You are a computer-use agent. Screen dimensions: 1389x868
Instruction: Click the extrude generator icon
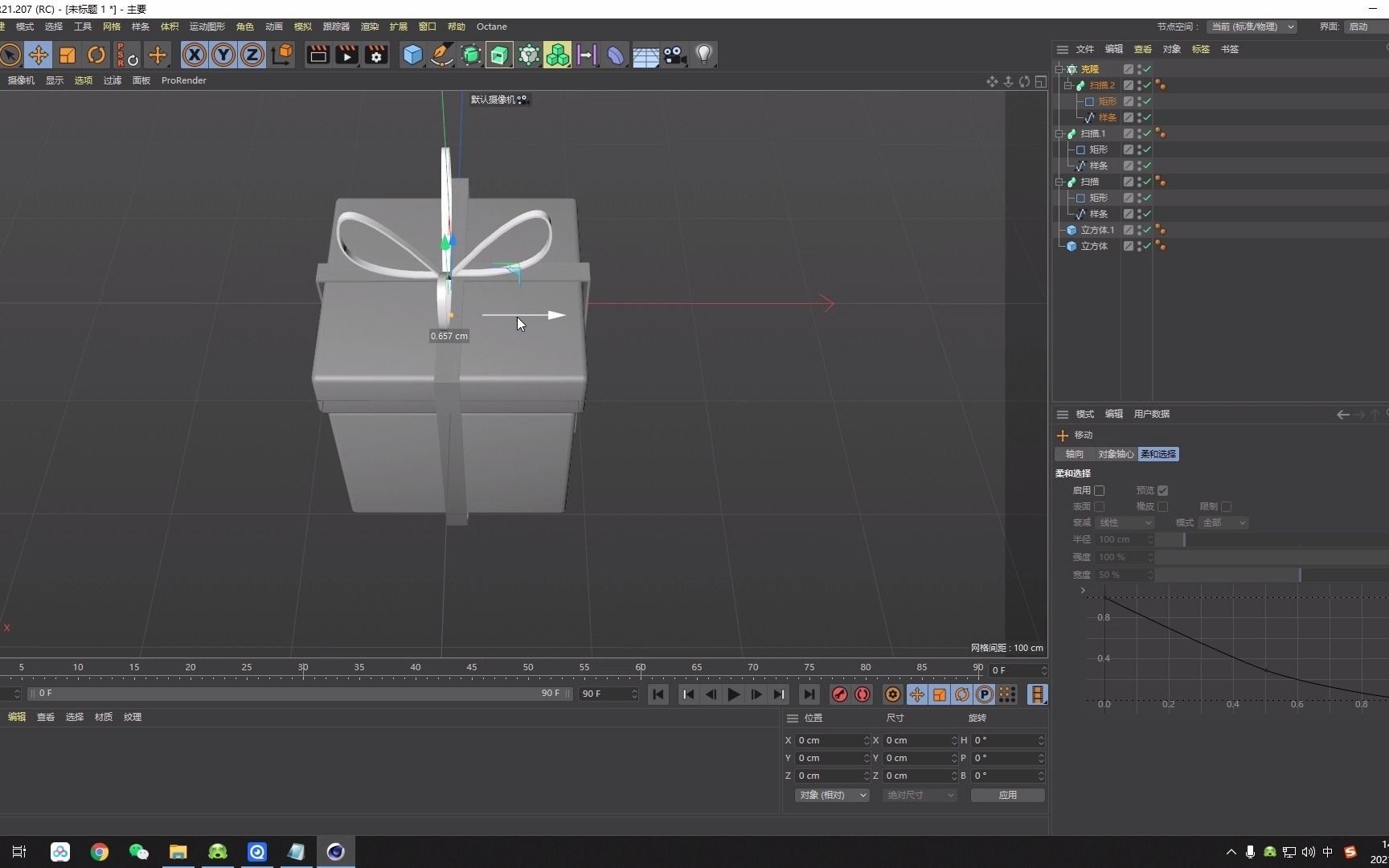[499, 55]
